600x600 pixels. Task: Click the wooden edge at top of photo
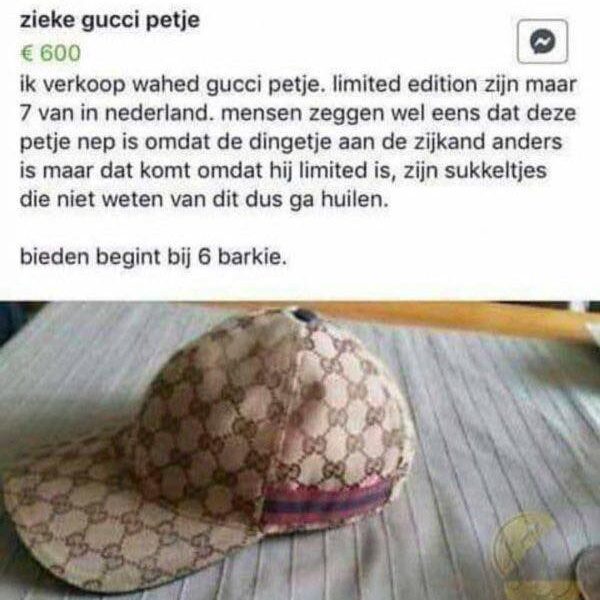pyautogui.click(x=440, y=318)
